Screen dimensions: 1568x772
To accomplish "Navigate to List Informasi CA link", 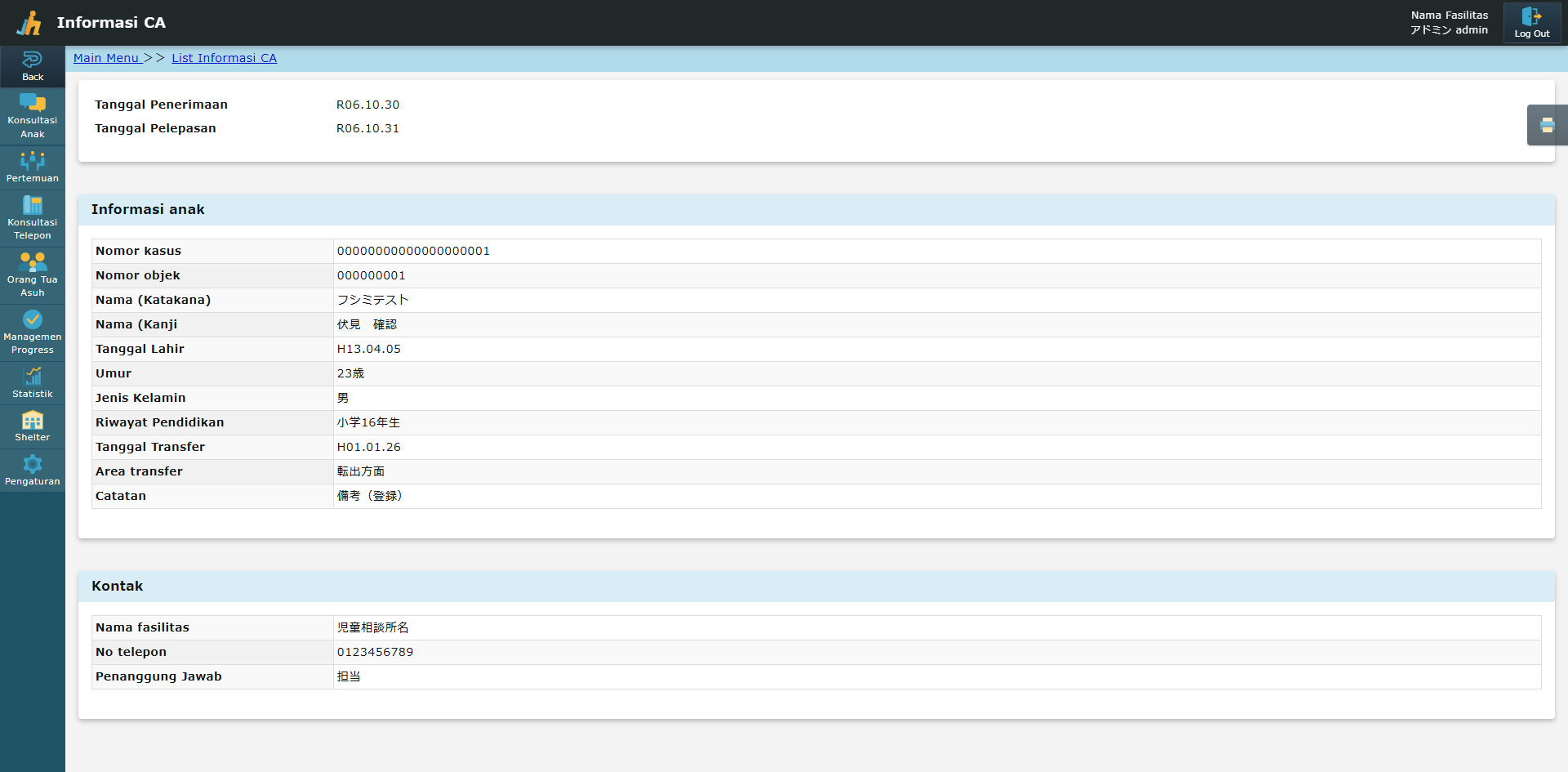I will pos(224,58).
